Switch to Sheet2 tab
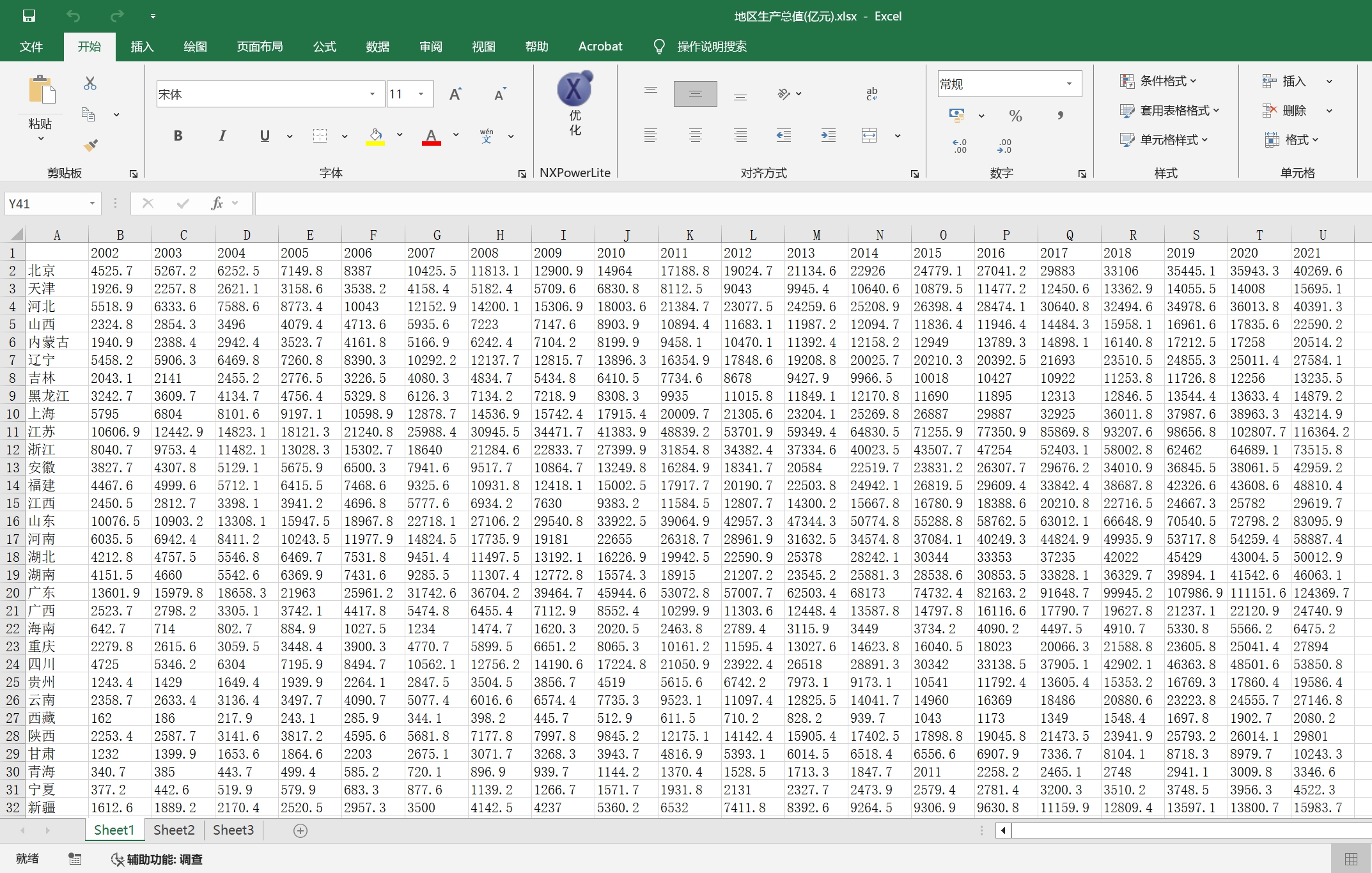 174,830
